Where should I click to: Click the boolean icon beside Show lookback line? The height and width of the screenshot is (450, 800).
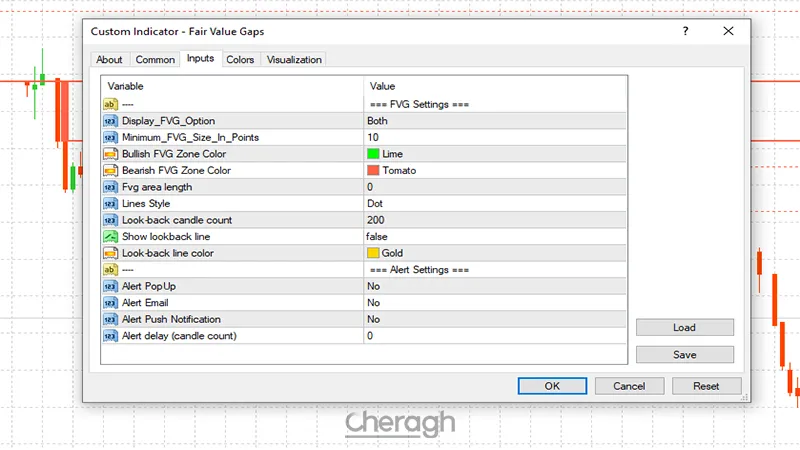(109, 237)
